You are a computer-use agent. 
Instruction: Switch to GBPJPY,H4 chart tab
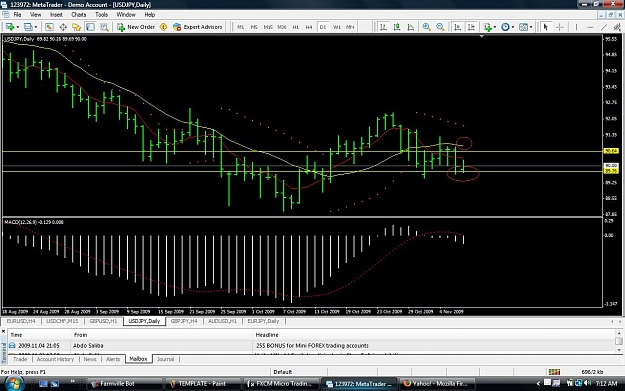click(x=184, y=321)
